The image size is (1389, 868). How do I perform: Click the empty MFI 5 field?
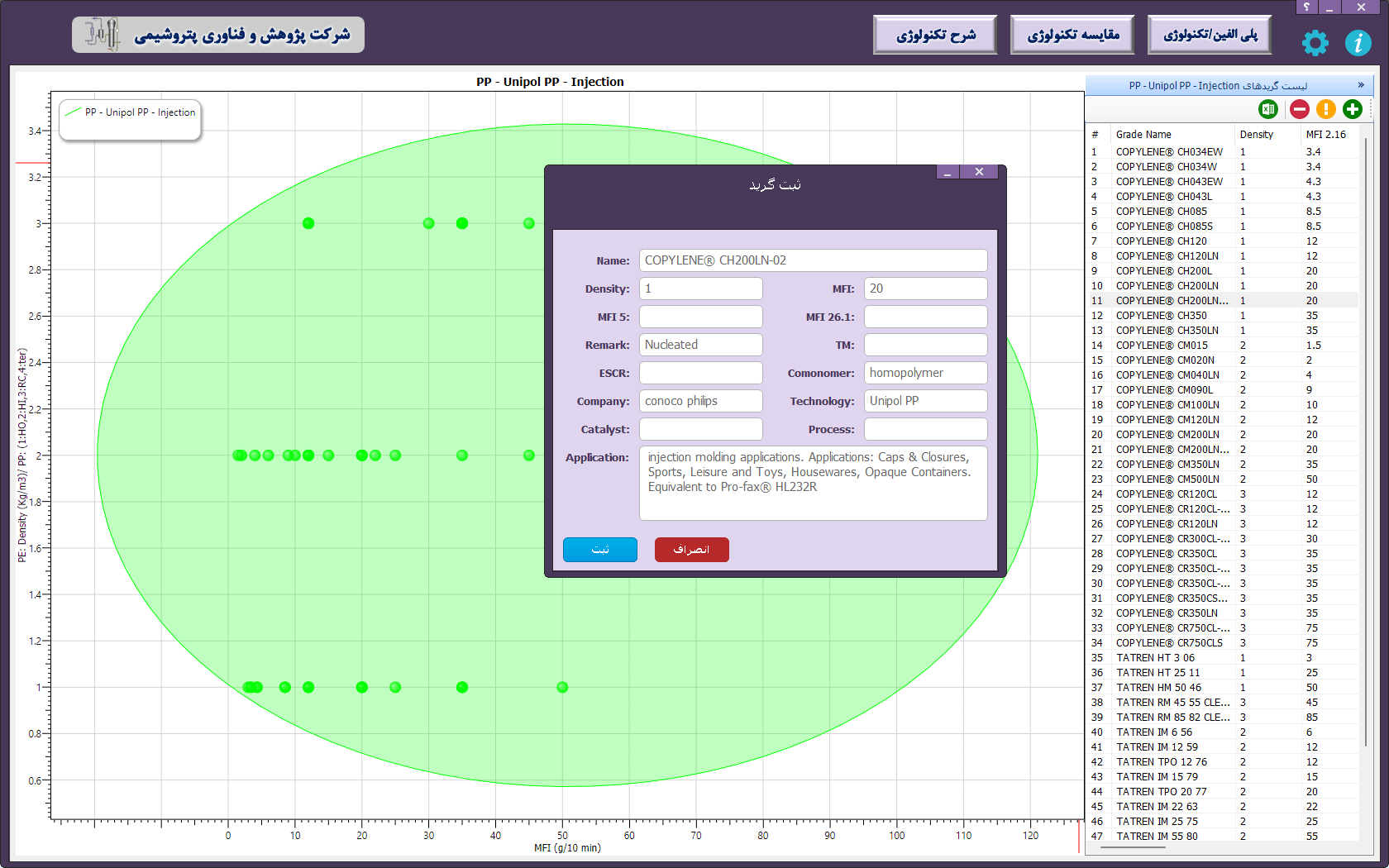click(701, 317)
